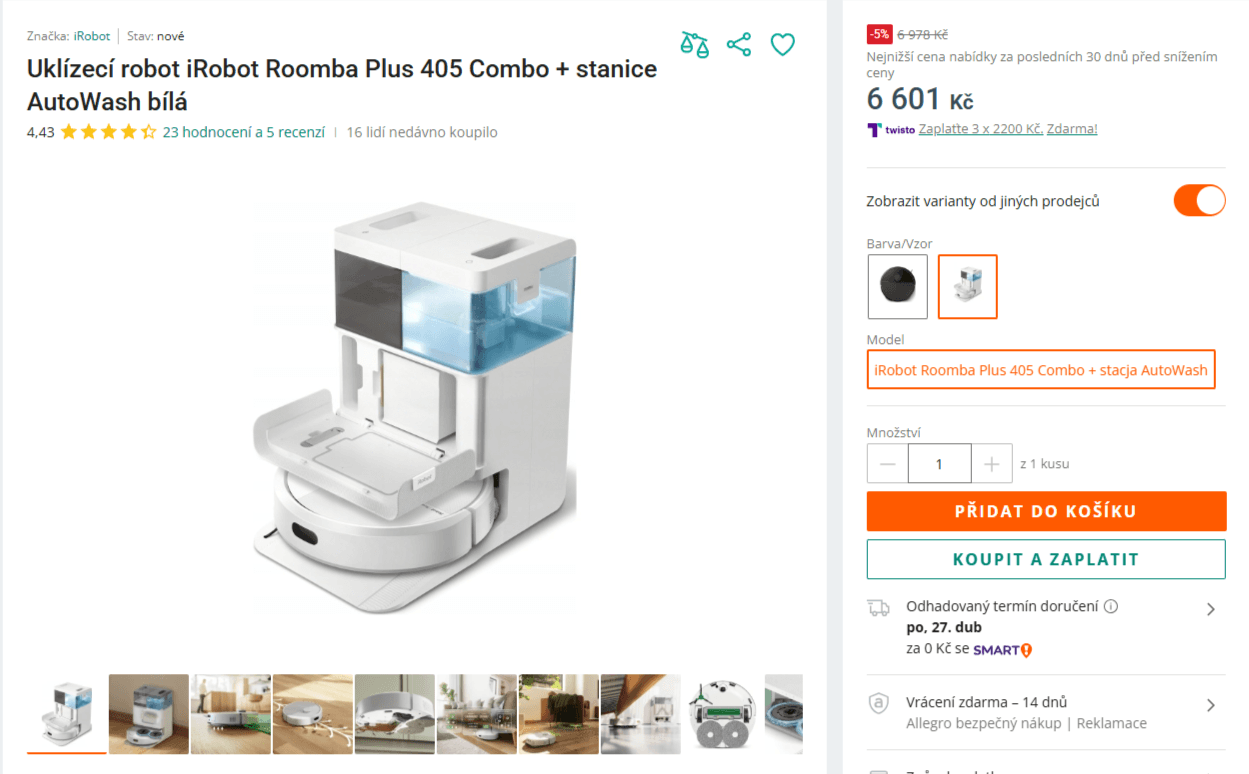The image size is (1249, 774).
Task: Click the SMART! logo
Action: (x=1002, y=649)
